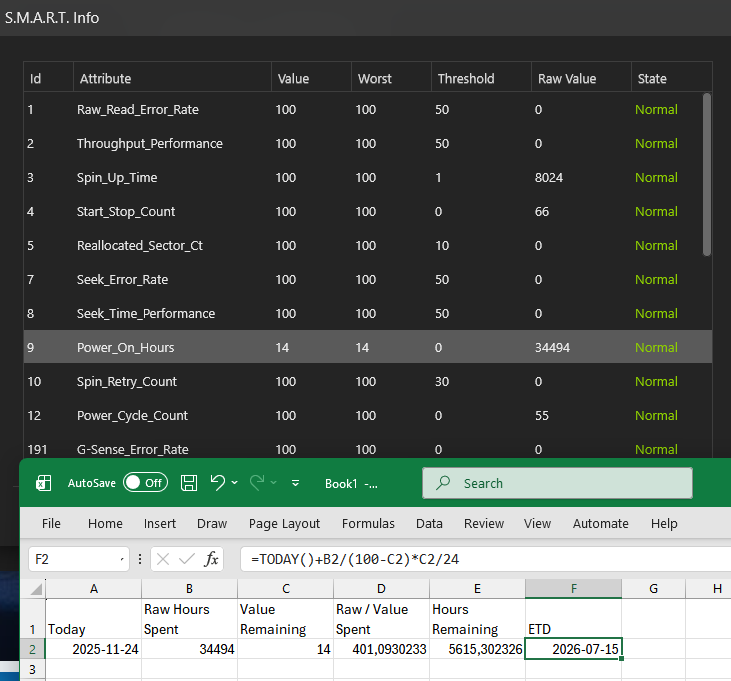The width and height of the screenshot is (731, 681).
Task: Open the File tab
Action: (x=51, y=523)
